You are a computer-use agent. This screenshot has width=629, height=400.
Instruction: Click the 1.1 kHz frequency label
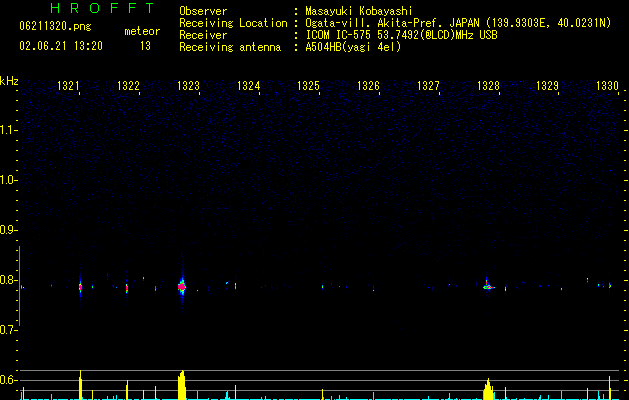click(8, 130)
